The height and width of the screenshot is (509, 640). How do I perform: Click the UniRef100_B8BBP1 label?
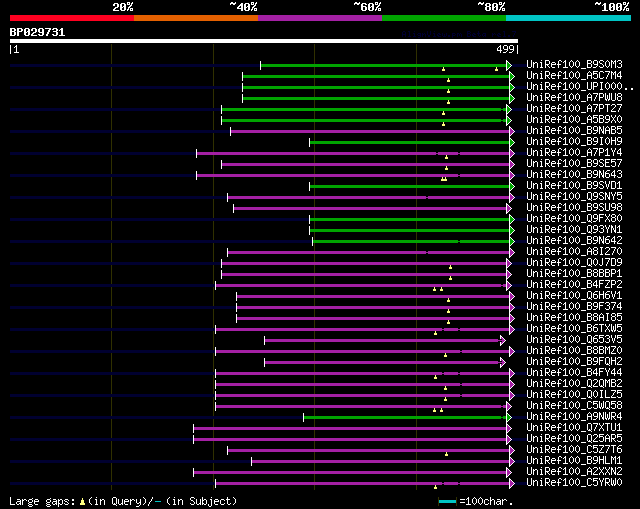pyautogui.click(x=574, y=273)
